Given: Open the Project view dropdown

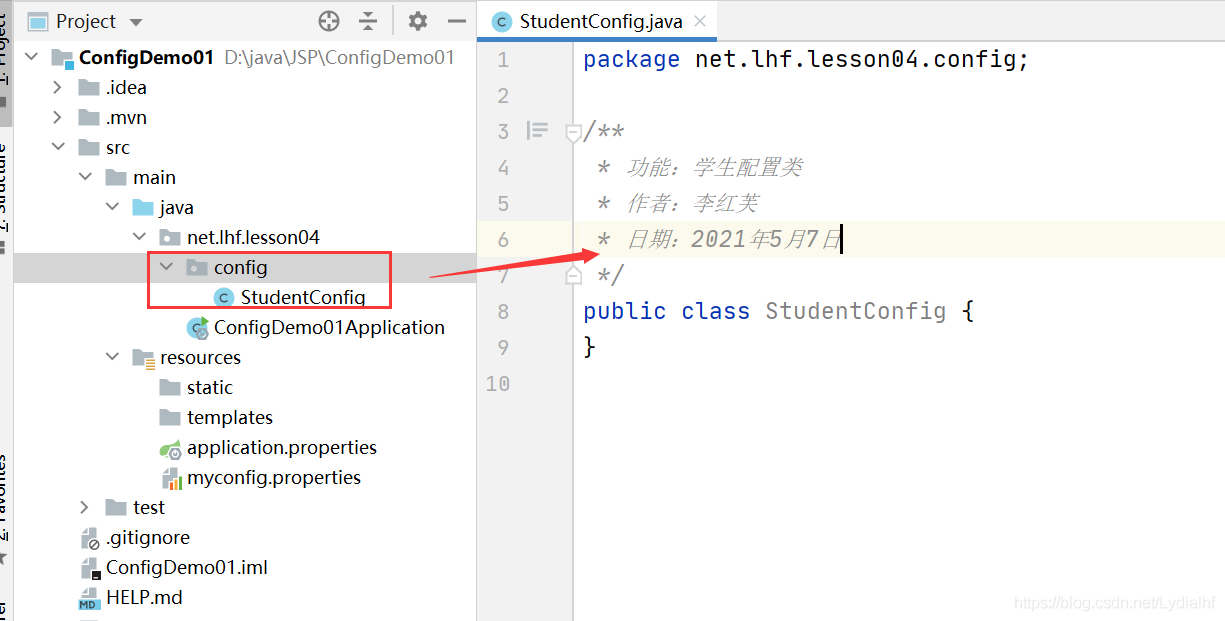Looking at the screenshot, I should pos(137,22).
